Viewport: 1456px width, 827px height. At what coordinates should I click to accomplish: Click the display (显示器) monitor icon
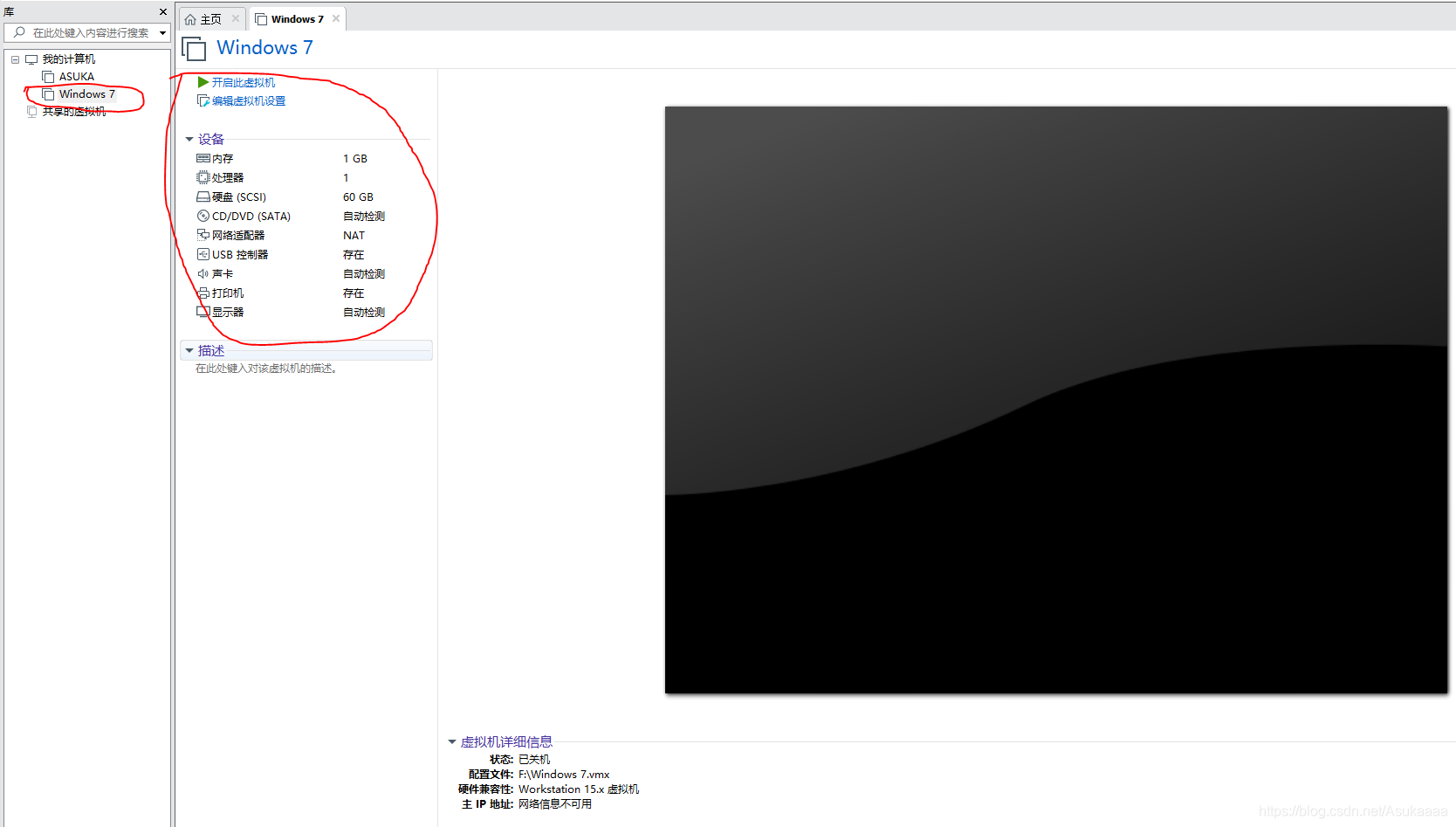(203, 313)
